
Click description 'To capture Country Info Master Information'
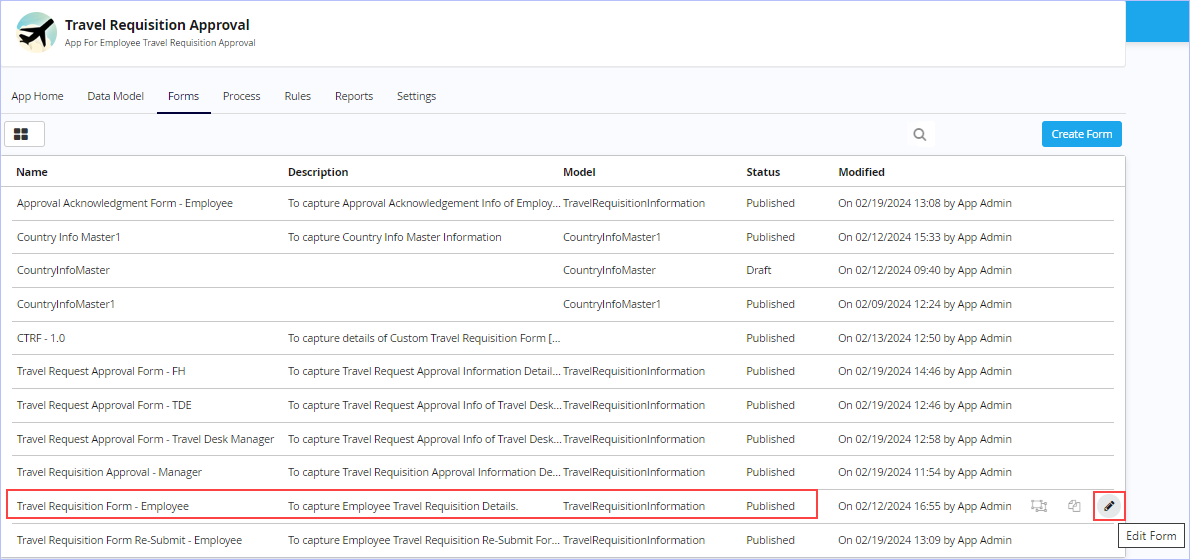(x=395, y=237)
